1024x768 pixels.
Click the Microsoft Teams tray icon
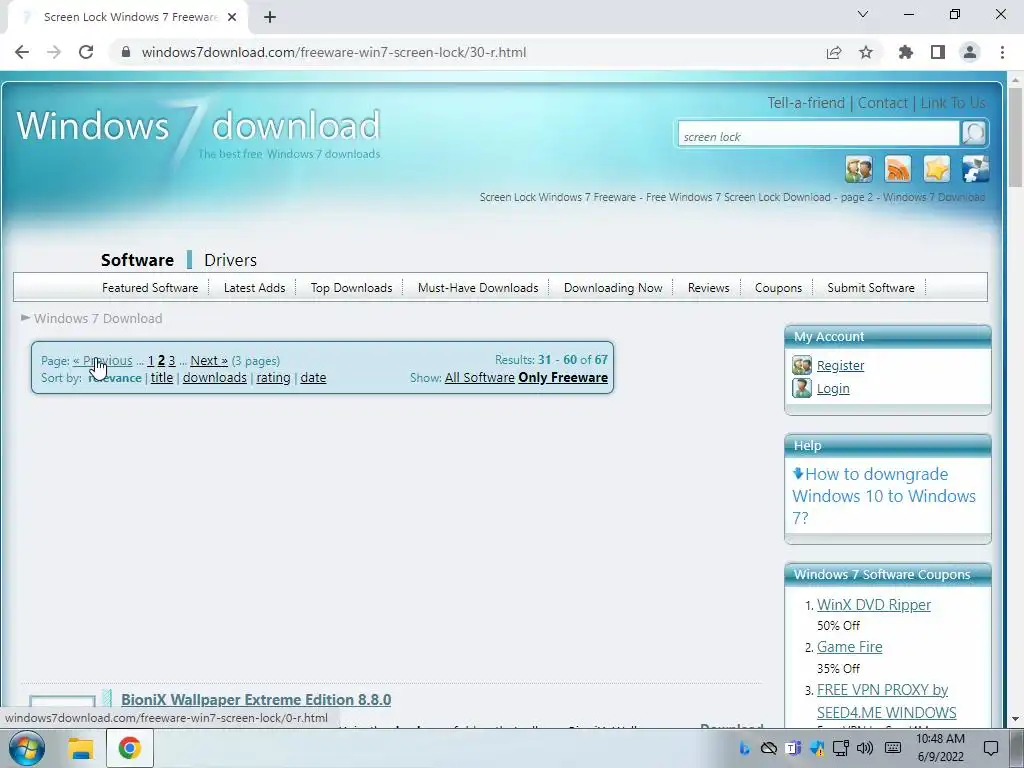[793, 748]
